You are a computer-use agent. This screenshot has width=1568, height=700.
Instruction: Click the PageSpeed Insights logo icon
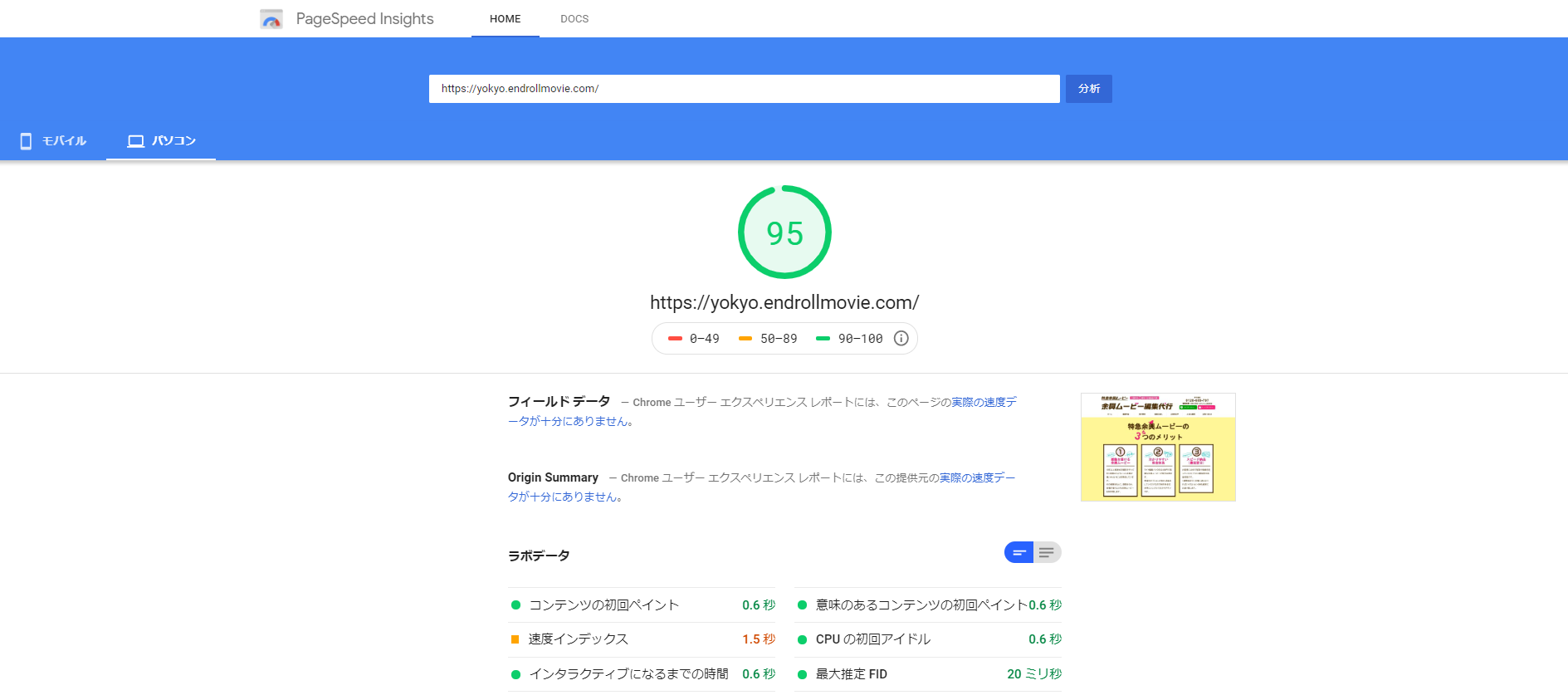(271, 18)
